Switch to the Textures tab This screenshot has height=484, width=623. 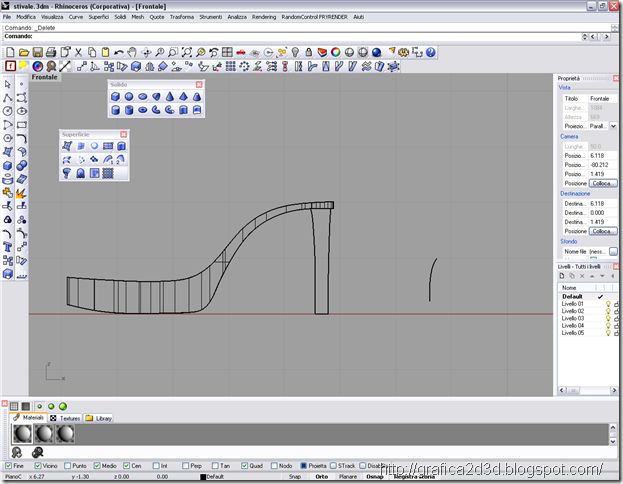click(x=65, y=418)
